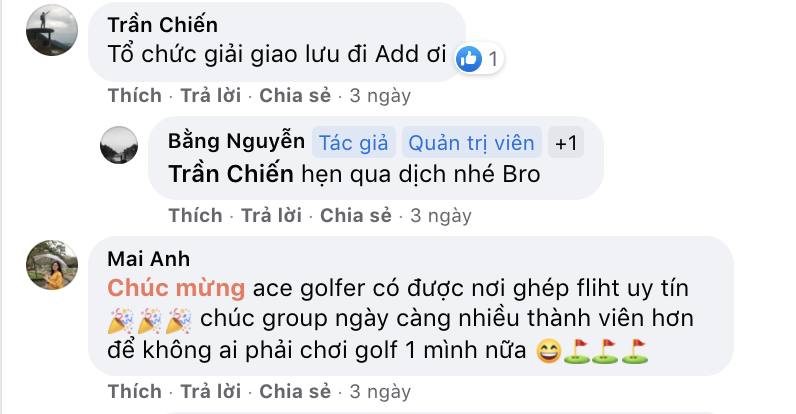Expand the +1 additional badges indicator
The image size is (796, 414).
pos(566,143)
